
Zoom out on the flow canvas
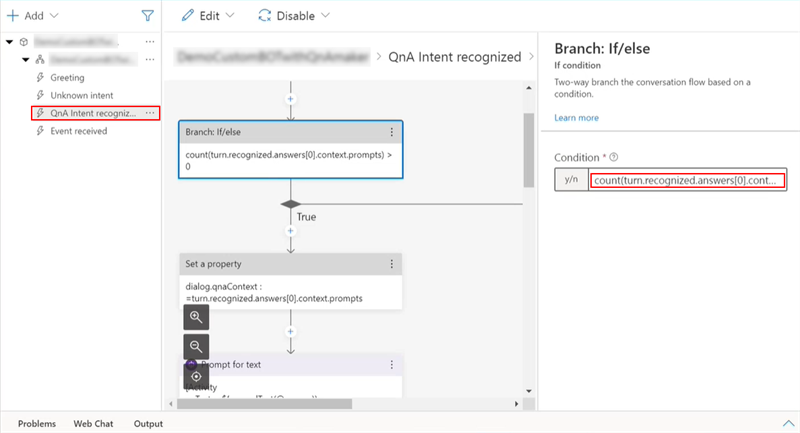196,346
